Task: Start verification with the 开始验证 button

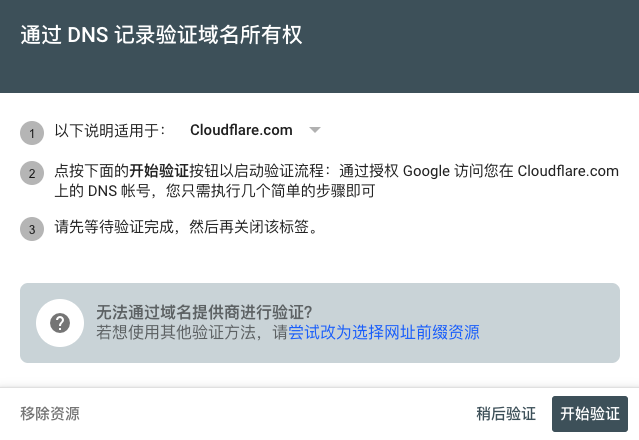Action: pyautogui.click(x=590, y=414)
